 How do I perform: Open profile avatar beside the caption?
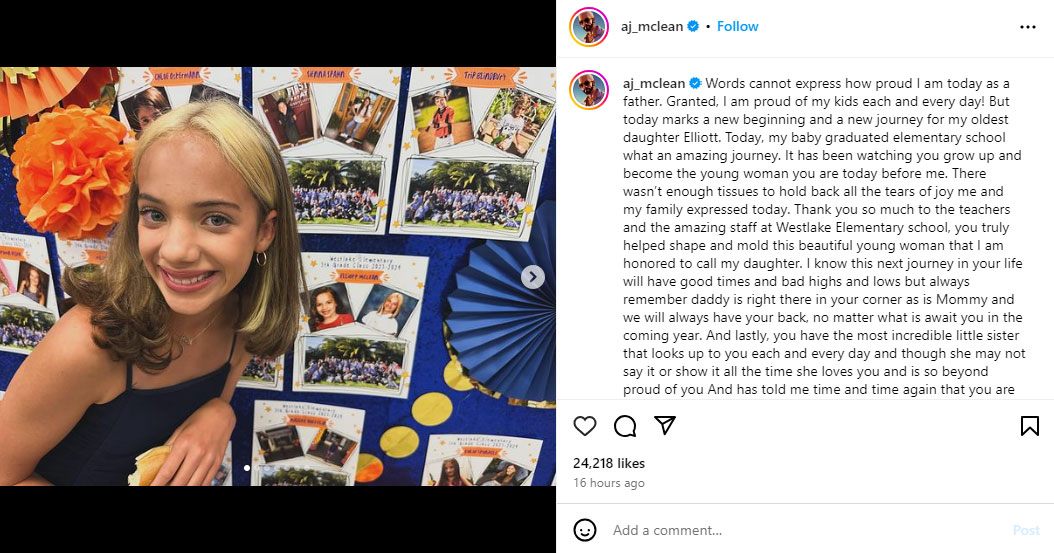point(589,89)
